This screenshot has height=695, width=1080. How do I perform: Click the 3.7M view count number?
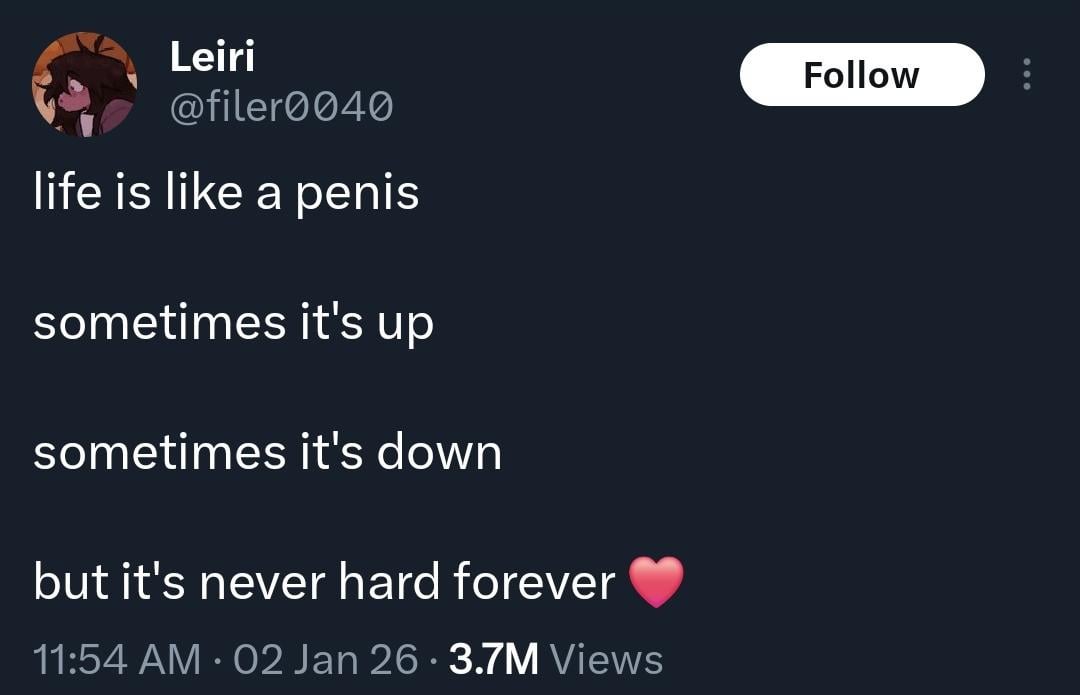pos(494,659)
